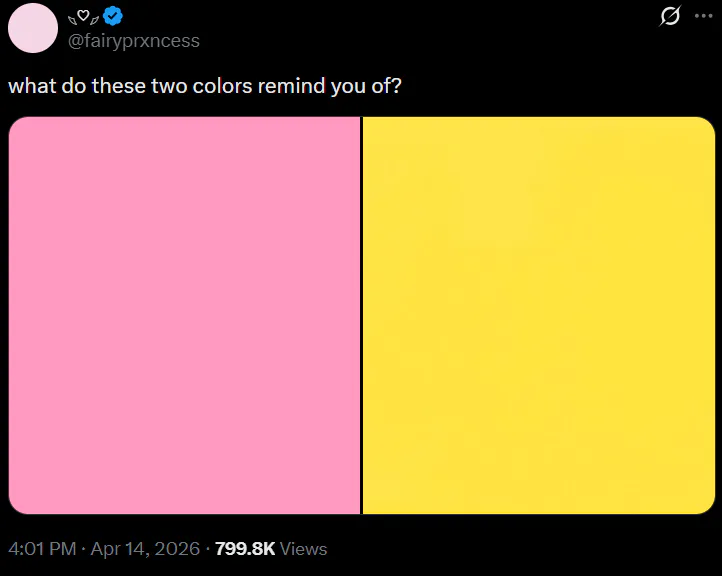Select the pink color swatch

184,315
